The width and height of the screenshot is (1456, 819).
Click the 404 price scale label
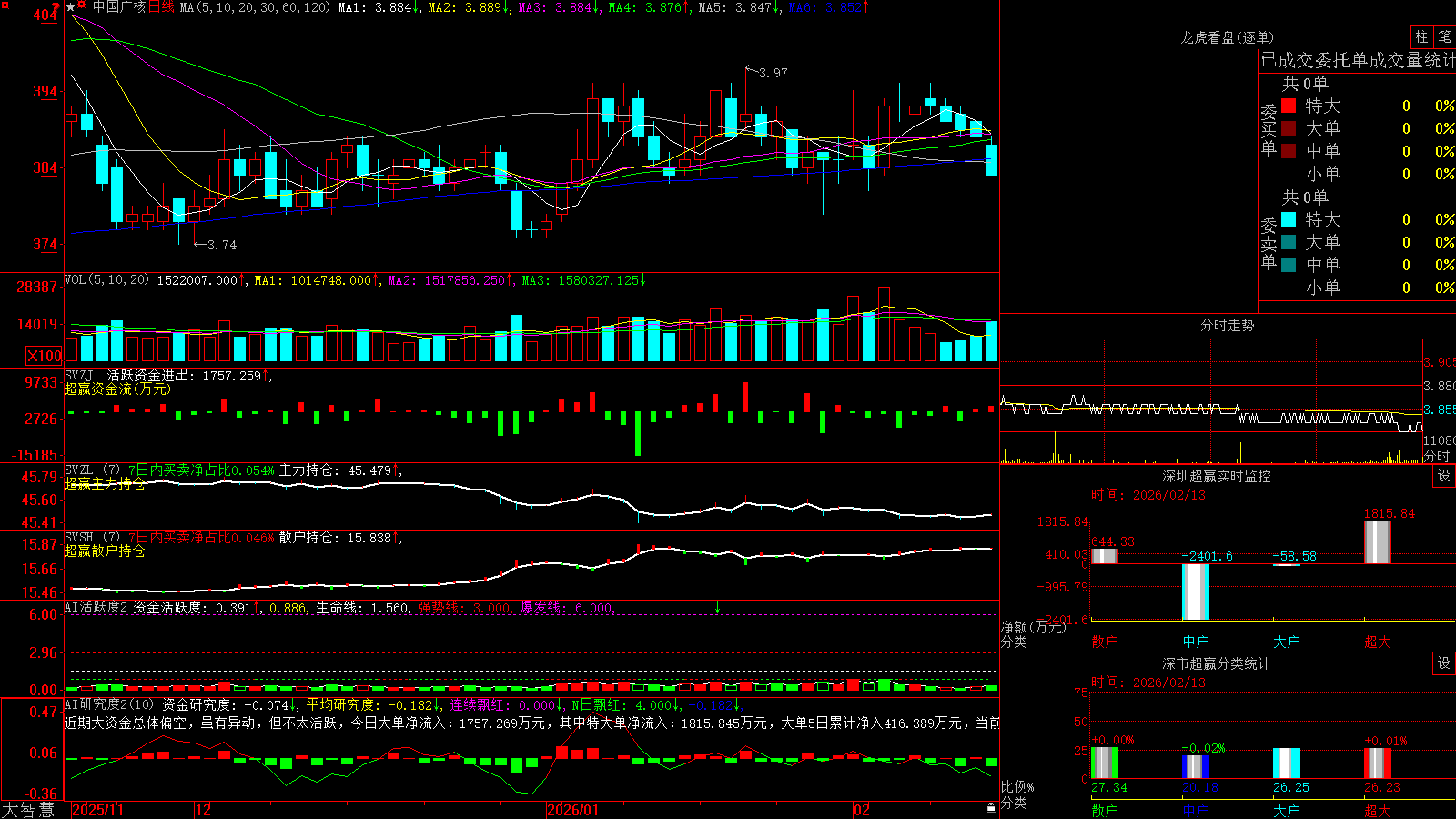(45, 15)
